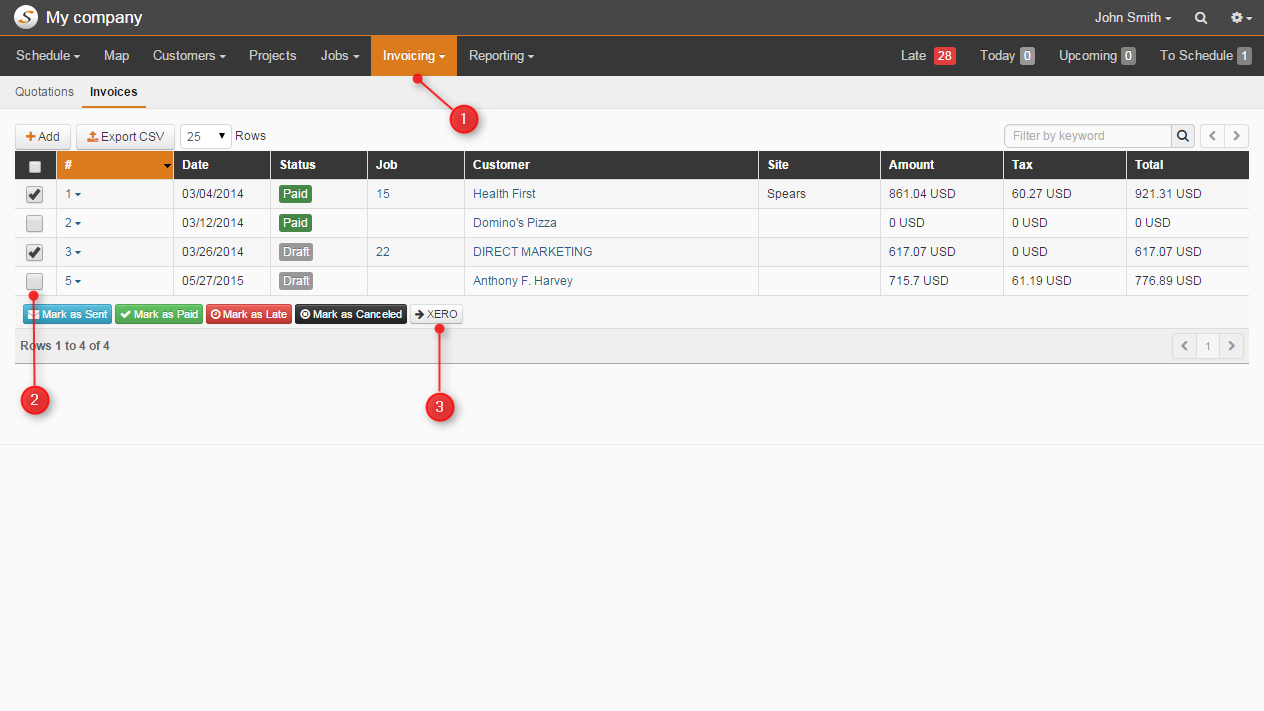Viewport: 1264px width, 711px height.
Task: Open customer Domino's Pizza link
Action: coord(515,223)
